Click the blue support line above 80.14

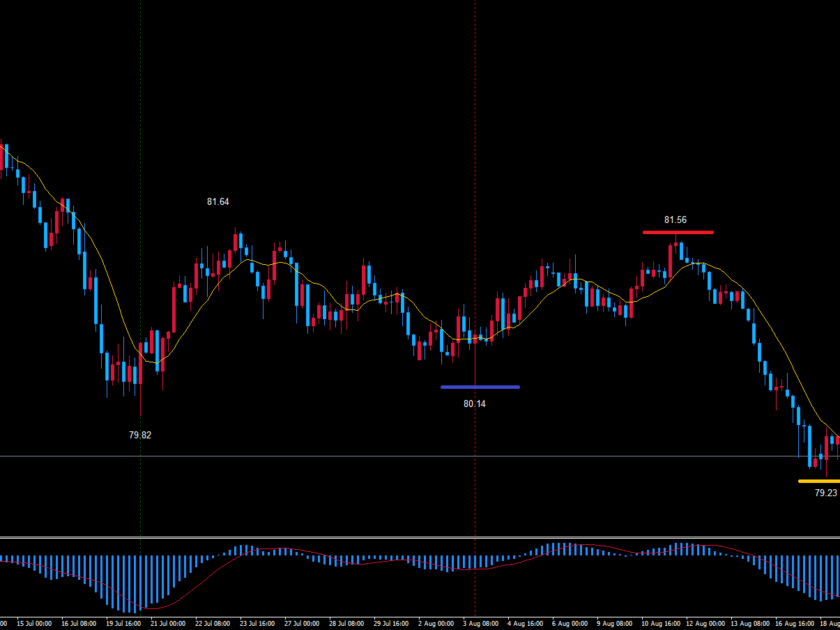[x=480, y=387]
